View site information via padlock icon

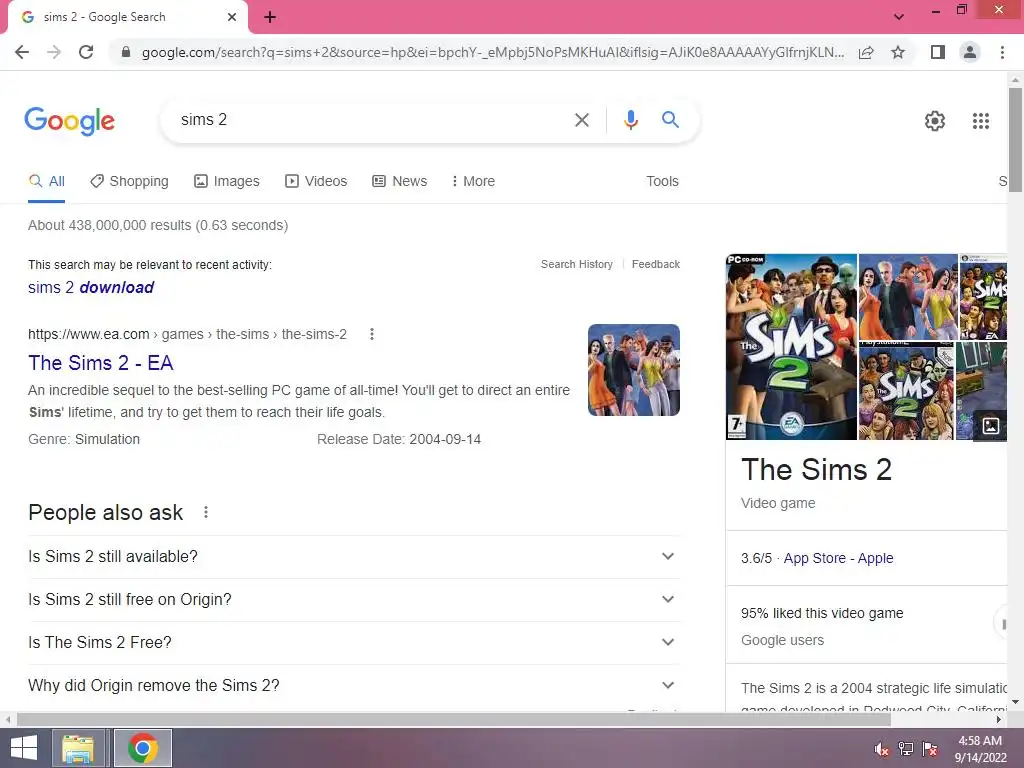click(126, 52)
